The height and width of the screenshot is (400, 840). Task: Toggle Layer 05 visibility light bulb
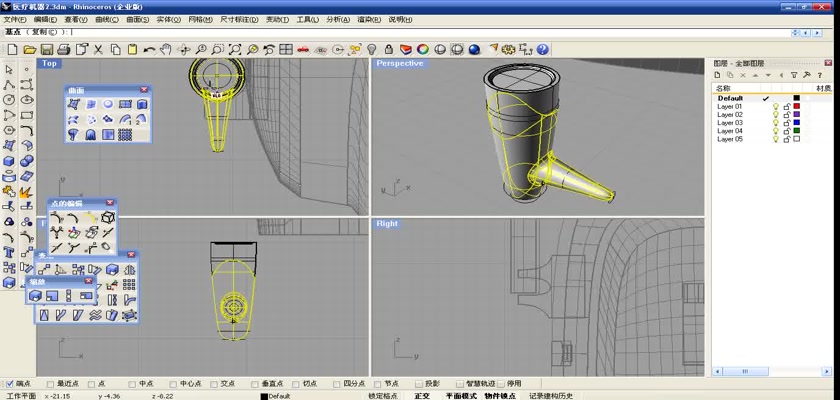tap(775, 139)
